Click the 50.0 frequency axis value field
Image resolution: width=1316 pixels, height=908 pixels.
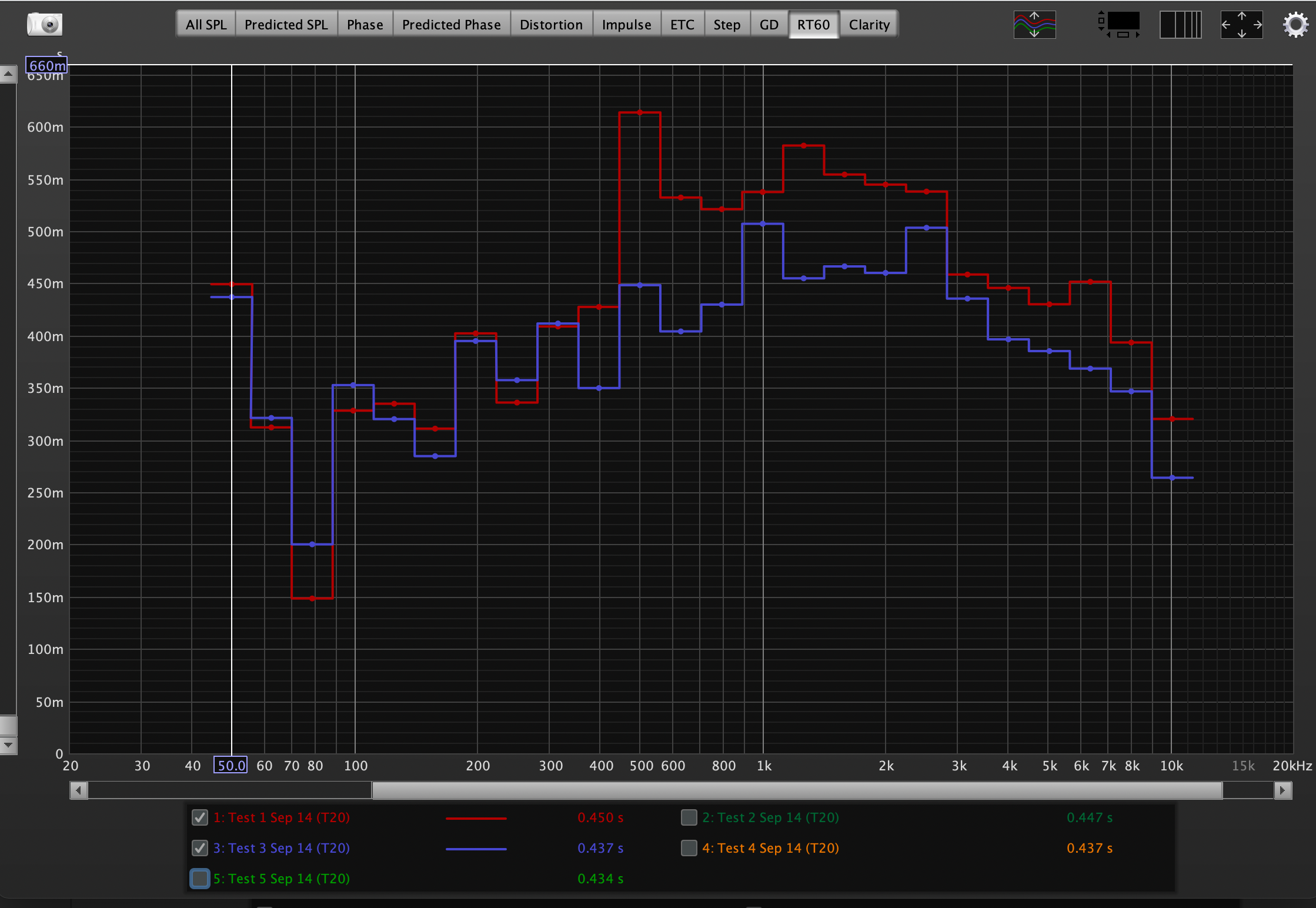[231, 766]
